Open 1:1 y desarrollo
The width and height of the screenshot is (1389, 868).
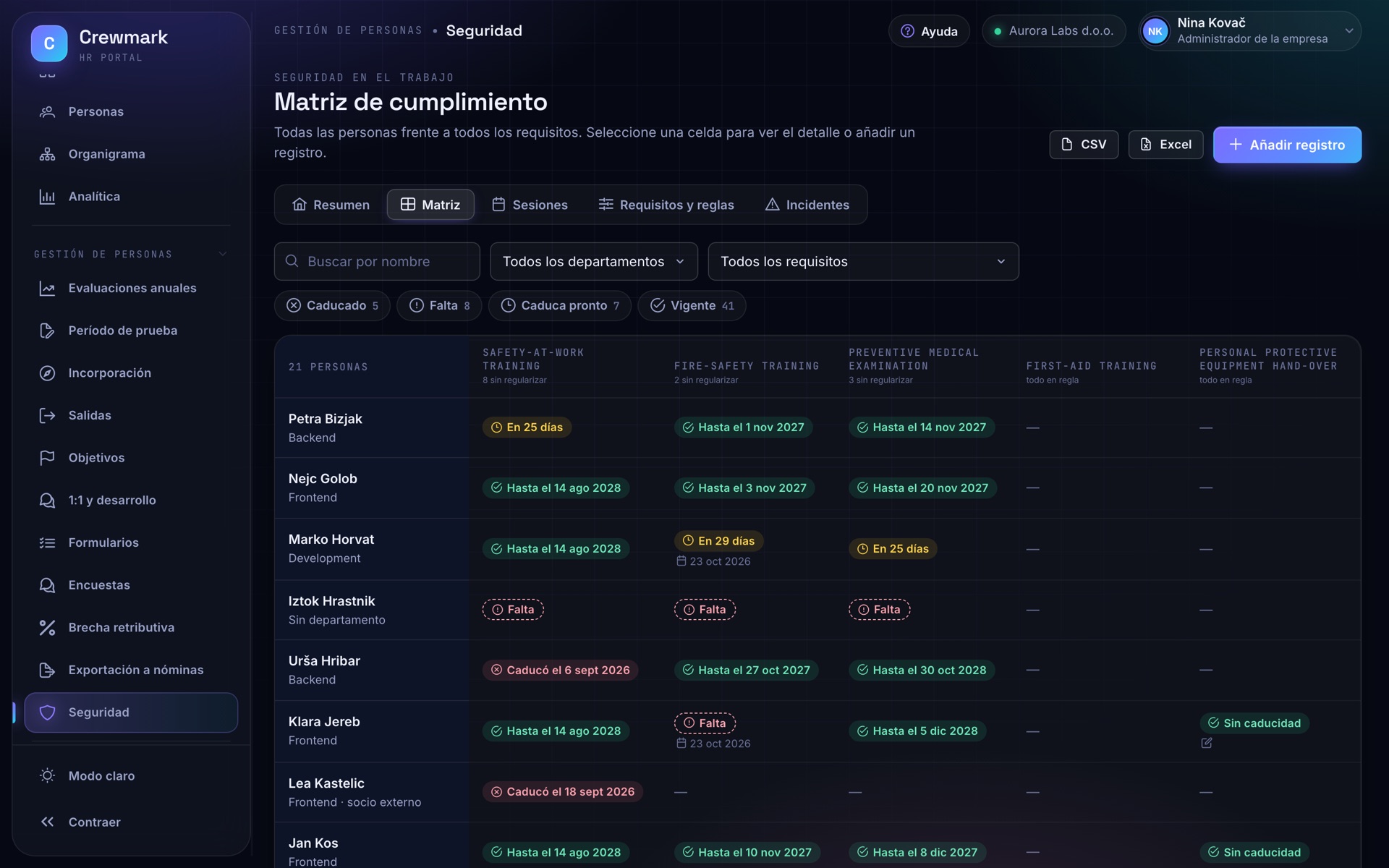point(131,501)
